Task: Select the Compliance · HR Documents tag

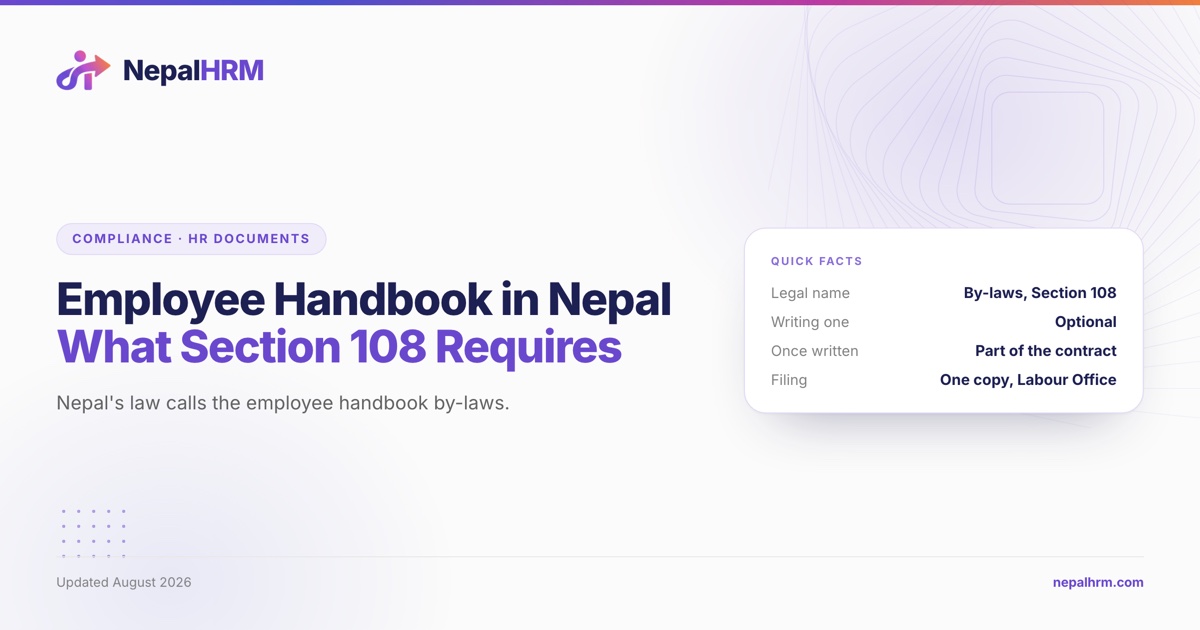Action: (x=191, y=239)
